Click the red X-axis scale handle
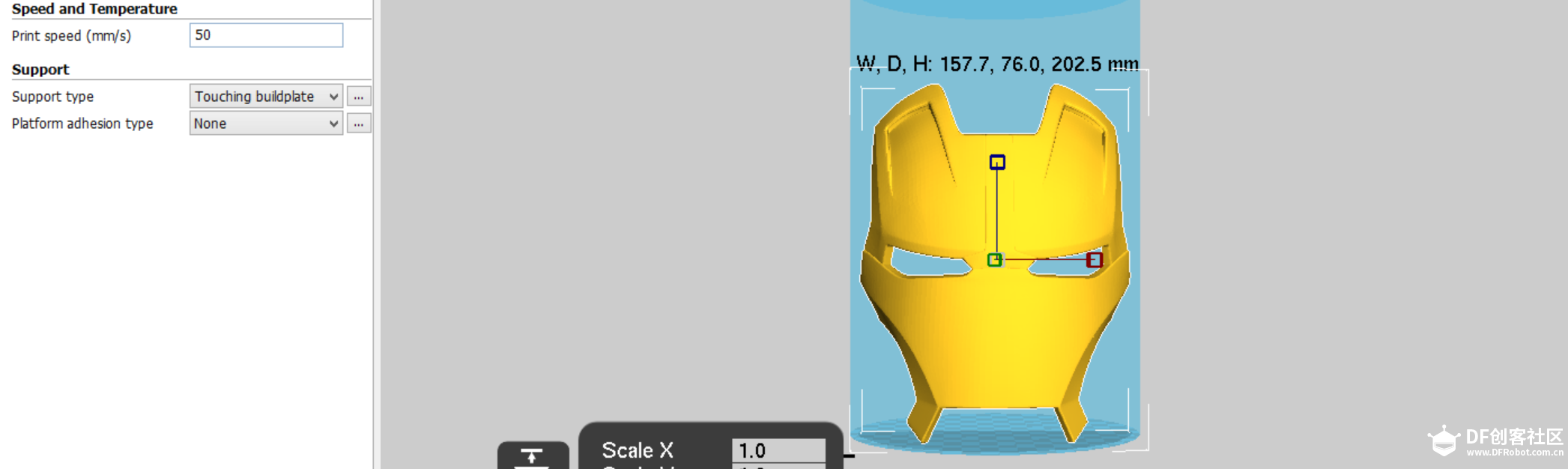Image resolution: width=1568 pixels, height=469 pixels. coord(1095,260)
